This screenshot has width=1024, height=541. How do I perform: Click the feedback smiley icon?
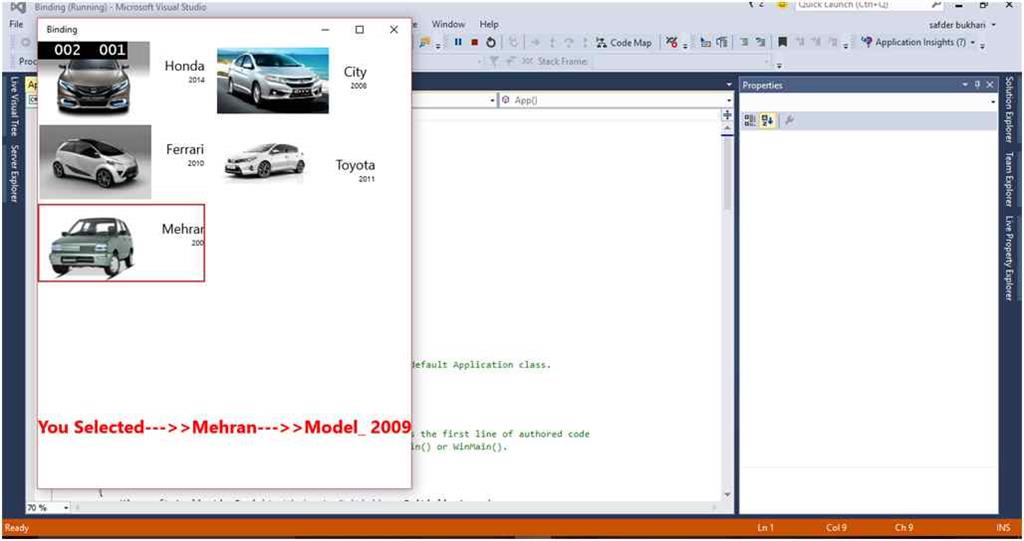[x=781, y=5]
